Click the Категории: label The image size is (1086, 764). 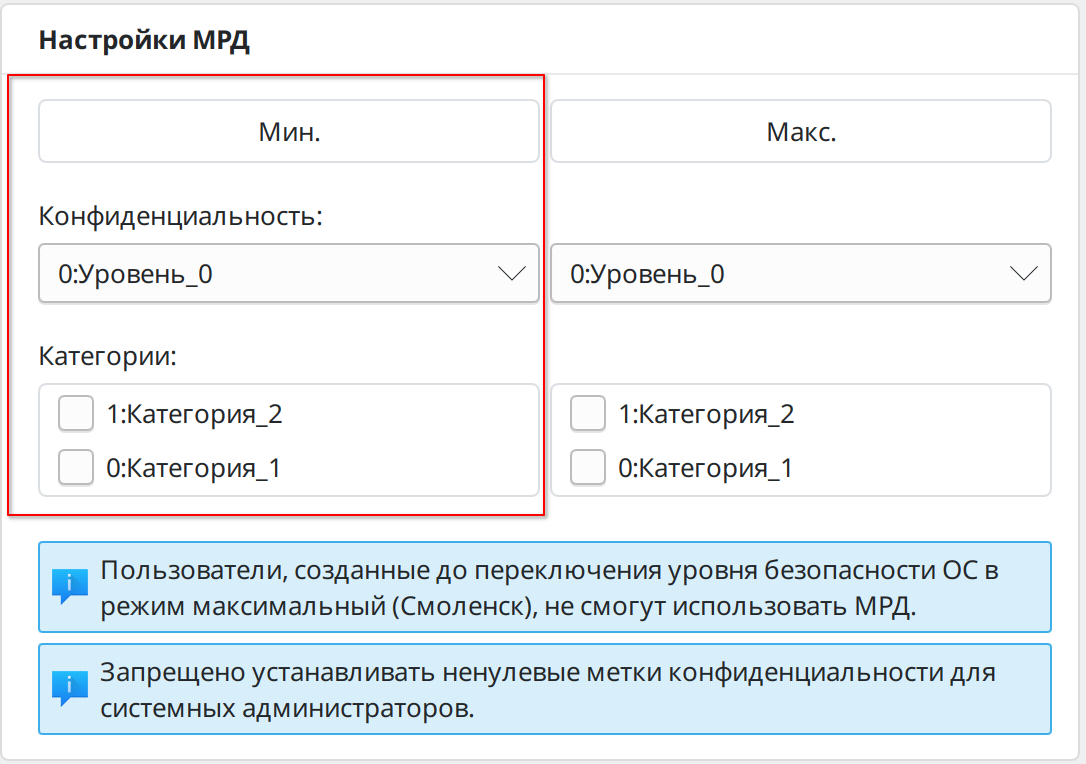[108, 357]
